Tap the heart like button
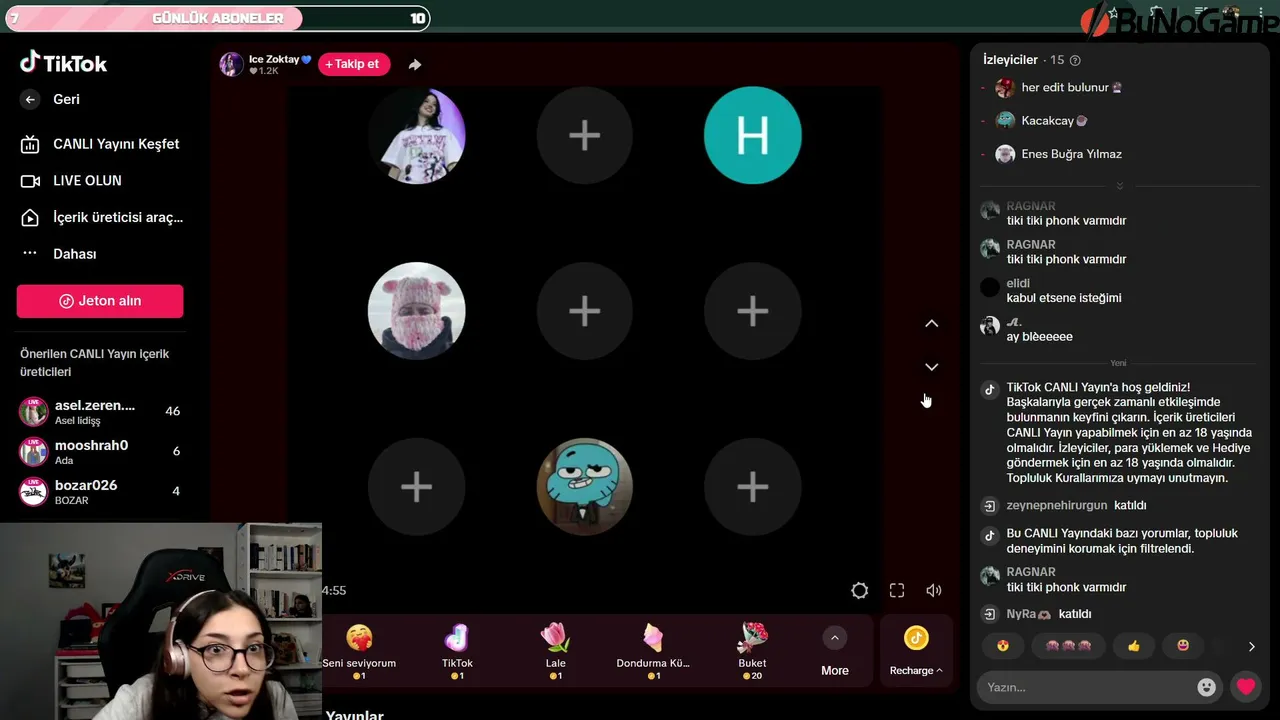The width and height of the screenshot is (1280, 720). point(1245,687)
